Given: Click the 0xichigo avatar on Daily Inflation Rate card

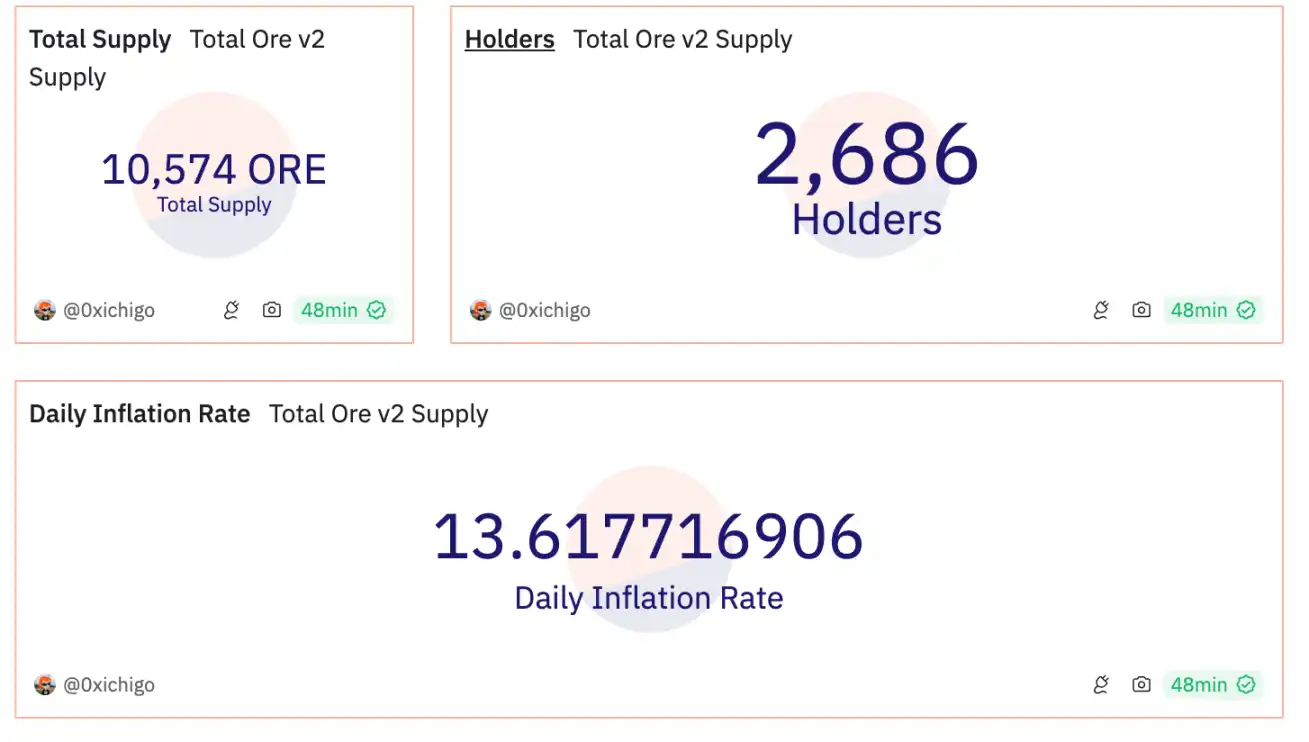Looking at the screenshot, I should [x=44, y=685].
